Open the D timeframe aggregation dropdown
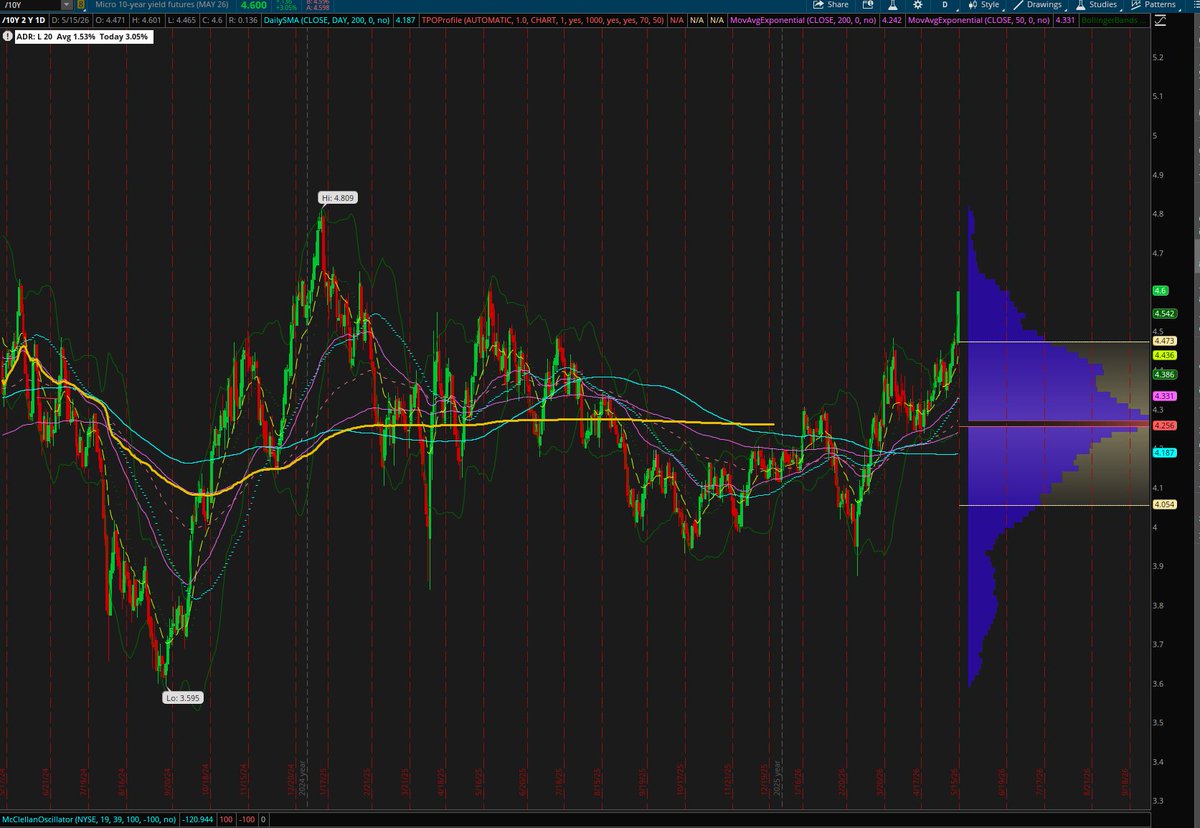1200x828 pixels. click(944, 5)
